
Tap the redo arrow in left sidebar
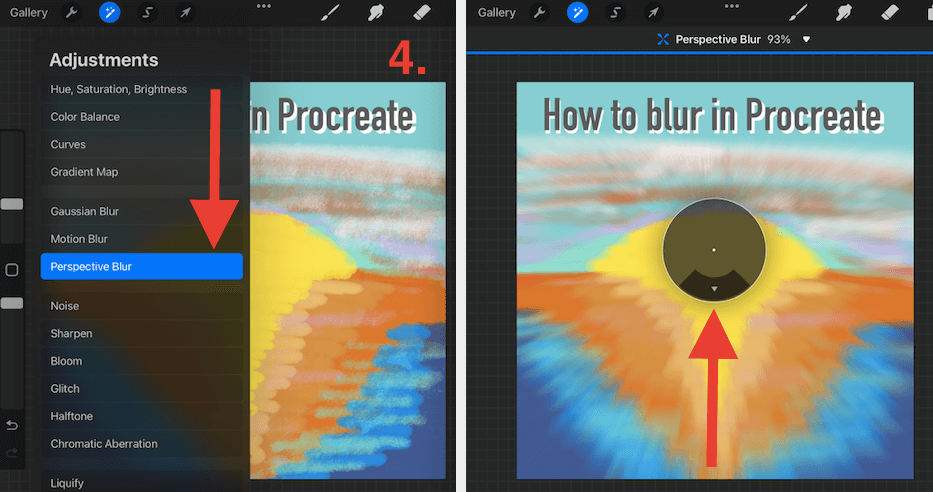[x=12, y=453]
